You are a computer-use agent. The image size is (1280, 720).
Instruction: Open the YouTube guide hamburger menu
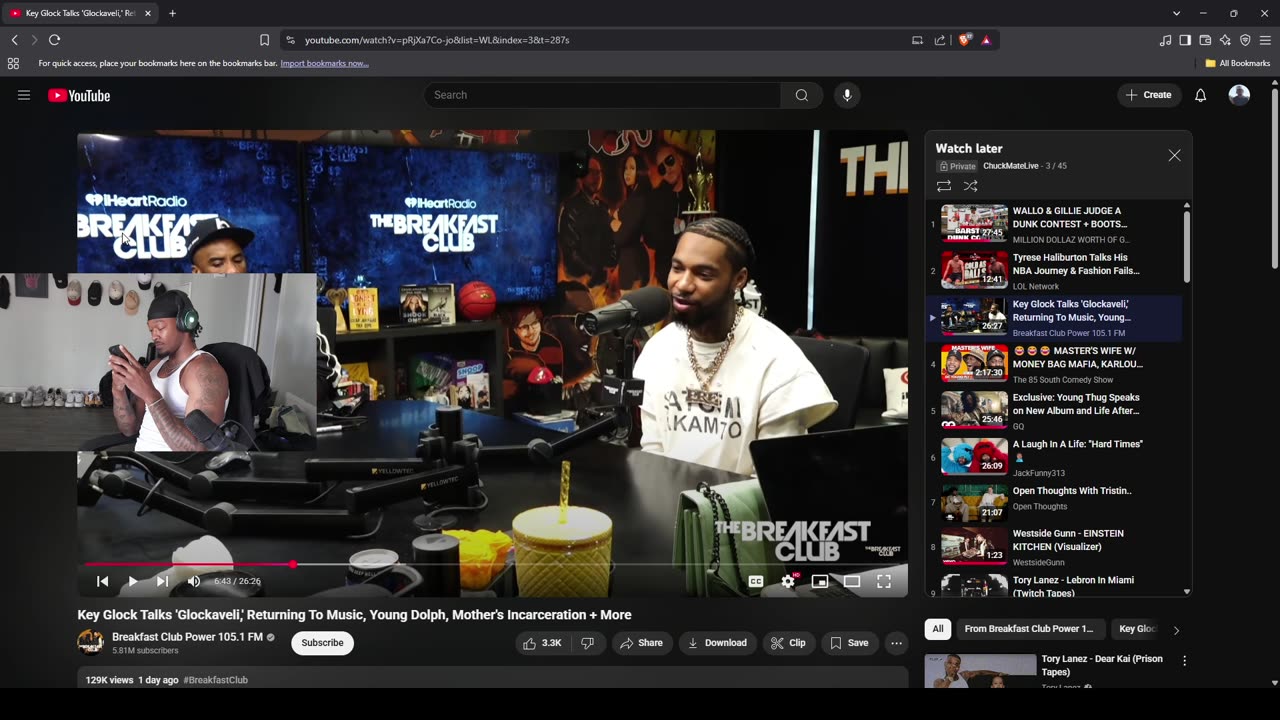[x=24, y=95]
